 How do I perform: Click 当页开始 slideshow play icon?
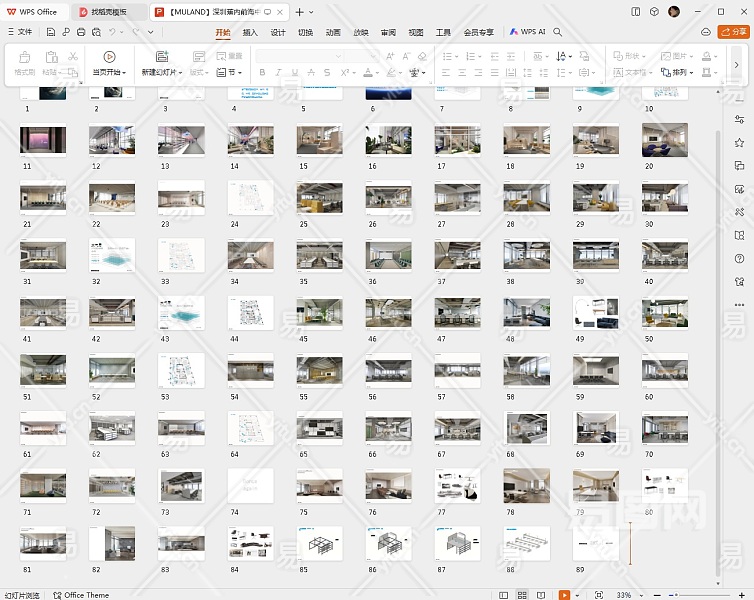(109, 57)
